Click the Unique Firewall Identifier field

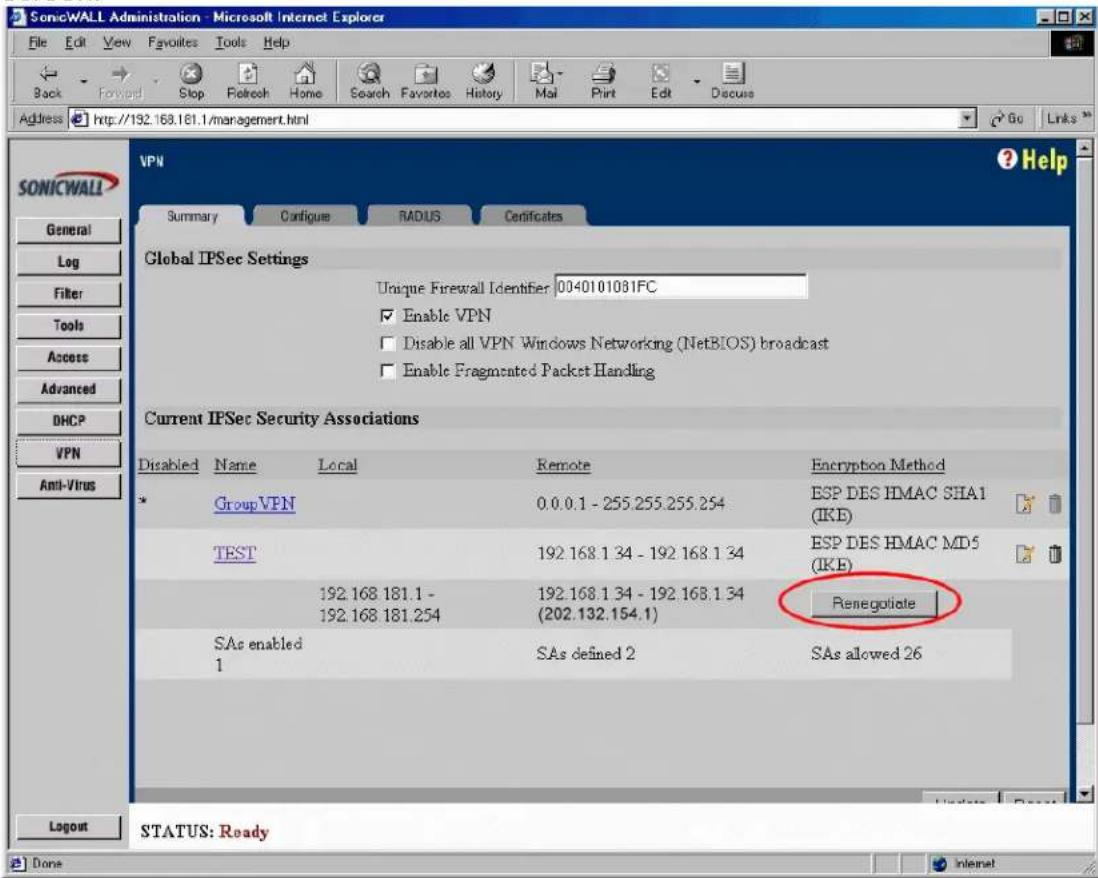point(681,286)
